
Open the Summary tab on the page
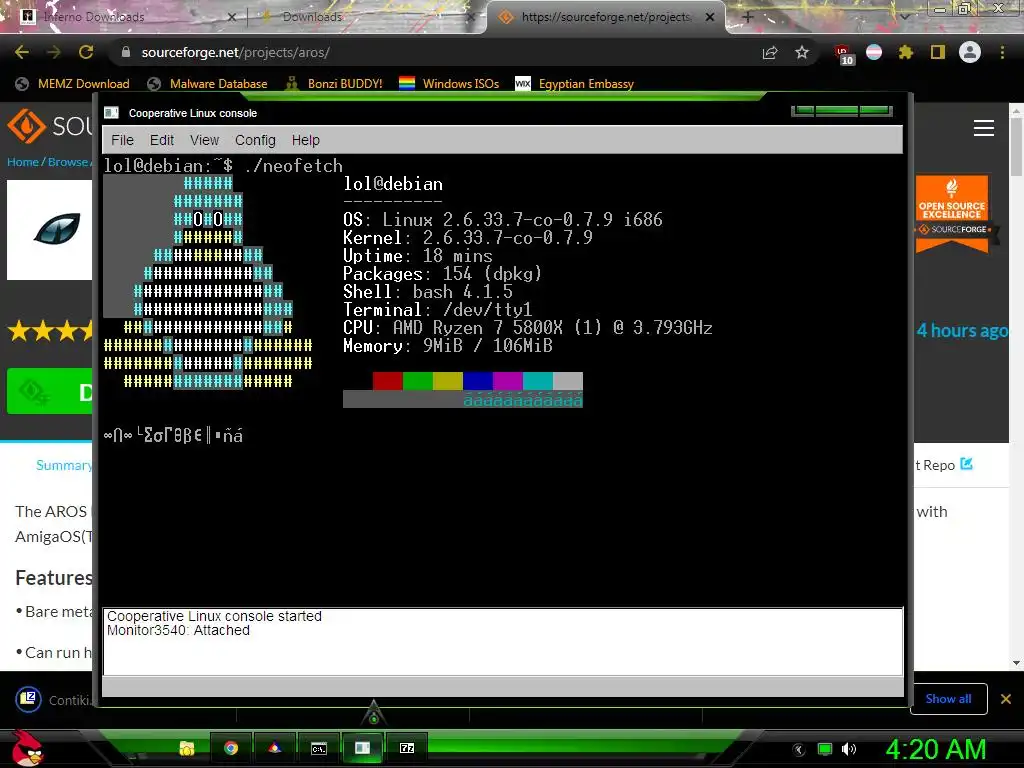click(64, 465)
